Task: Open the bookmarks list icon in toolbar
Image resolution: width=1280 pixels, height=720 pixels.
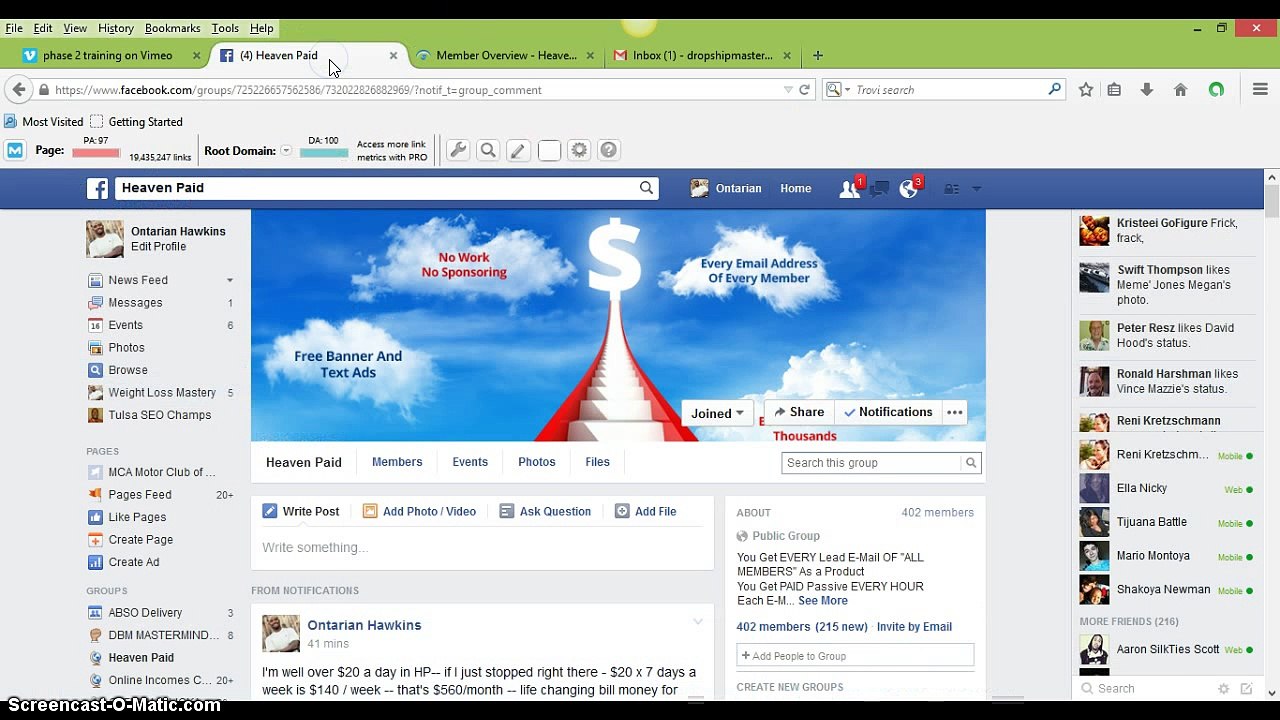Action: [1114, 90]
